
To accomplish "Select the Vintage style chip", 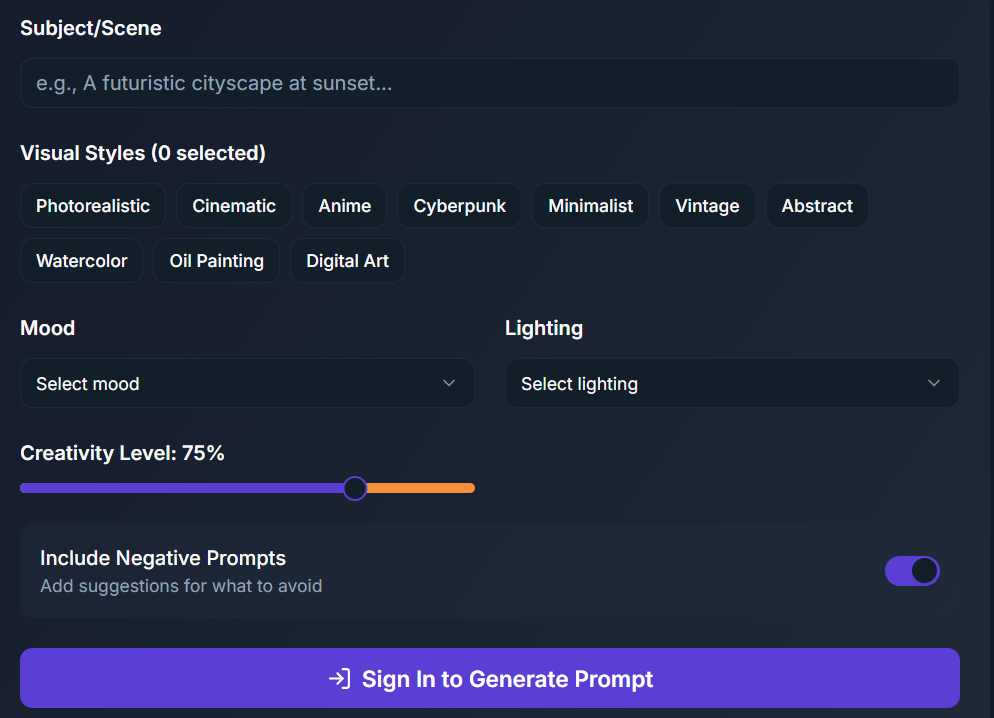I will click(707, 205).
